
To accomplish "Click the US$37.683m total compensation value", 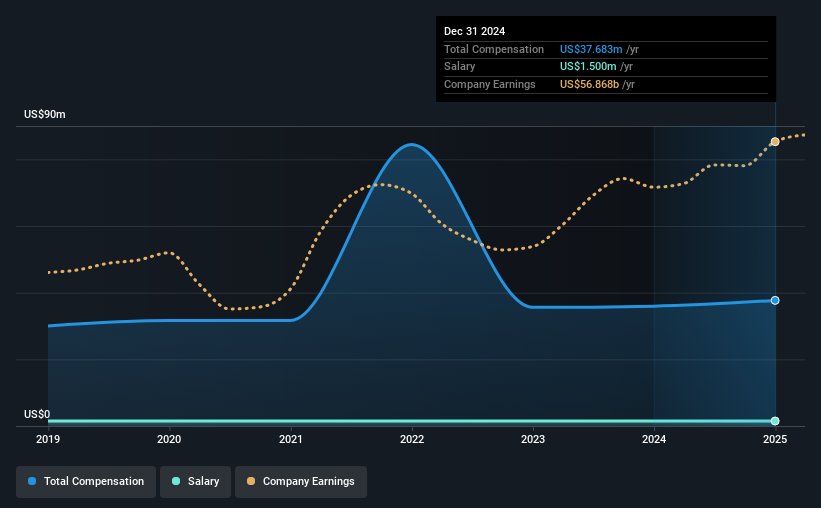I will click(591, 49).
